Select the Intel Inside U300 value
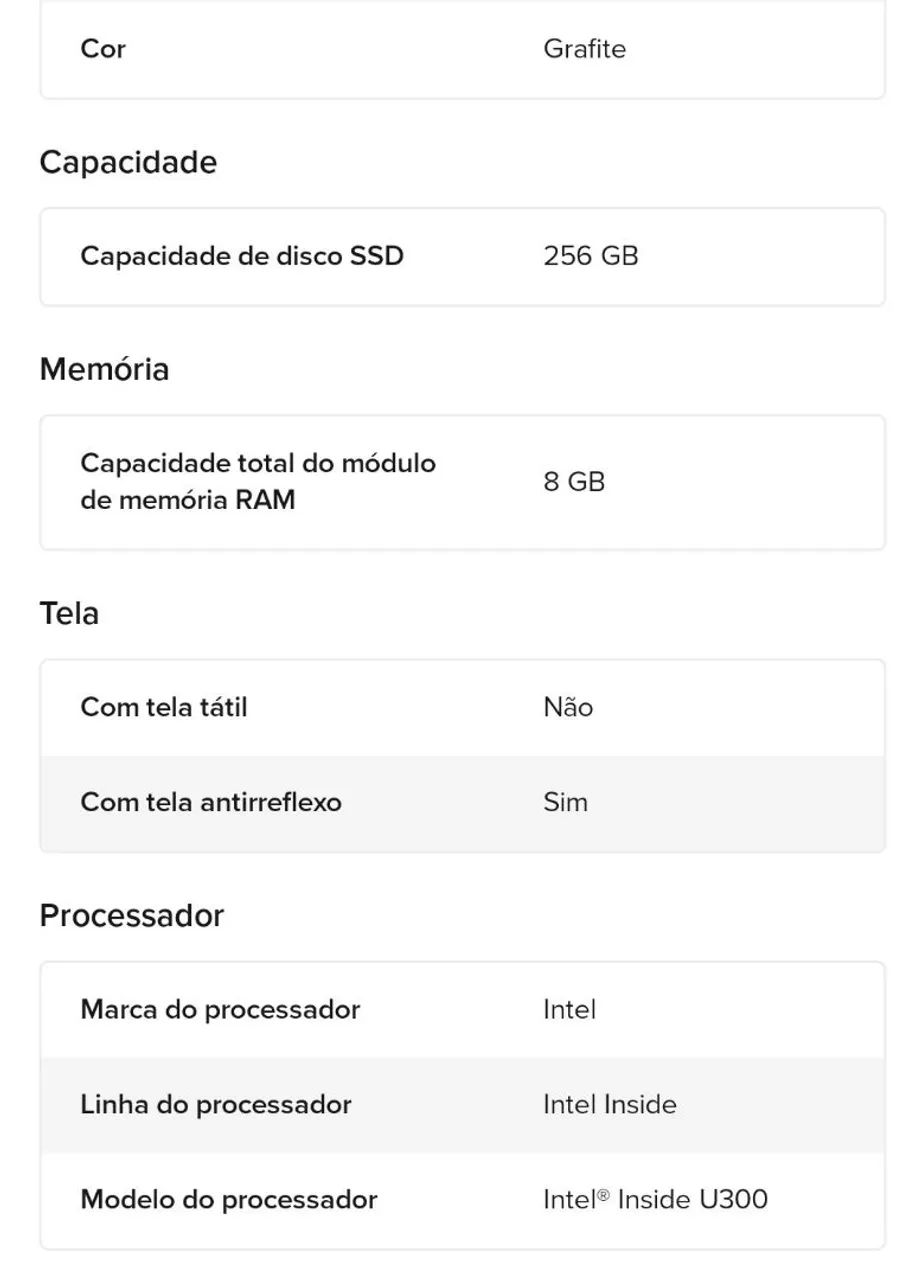 tap(655, 1200)
